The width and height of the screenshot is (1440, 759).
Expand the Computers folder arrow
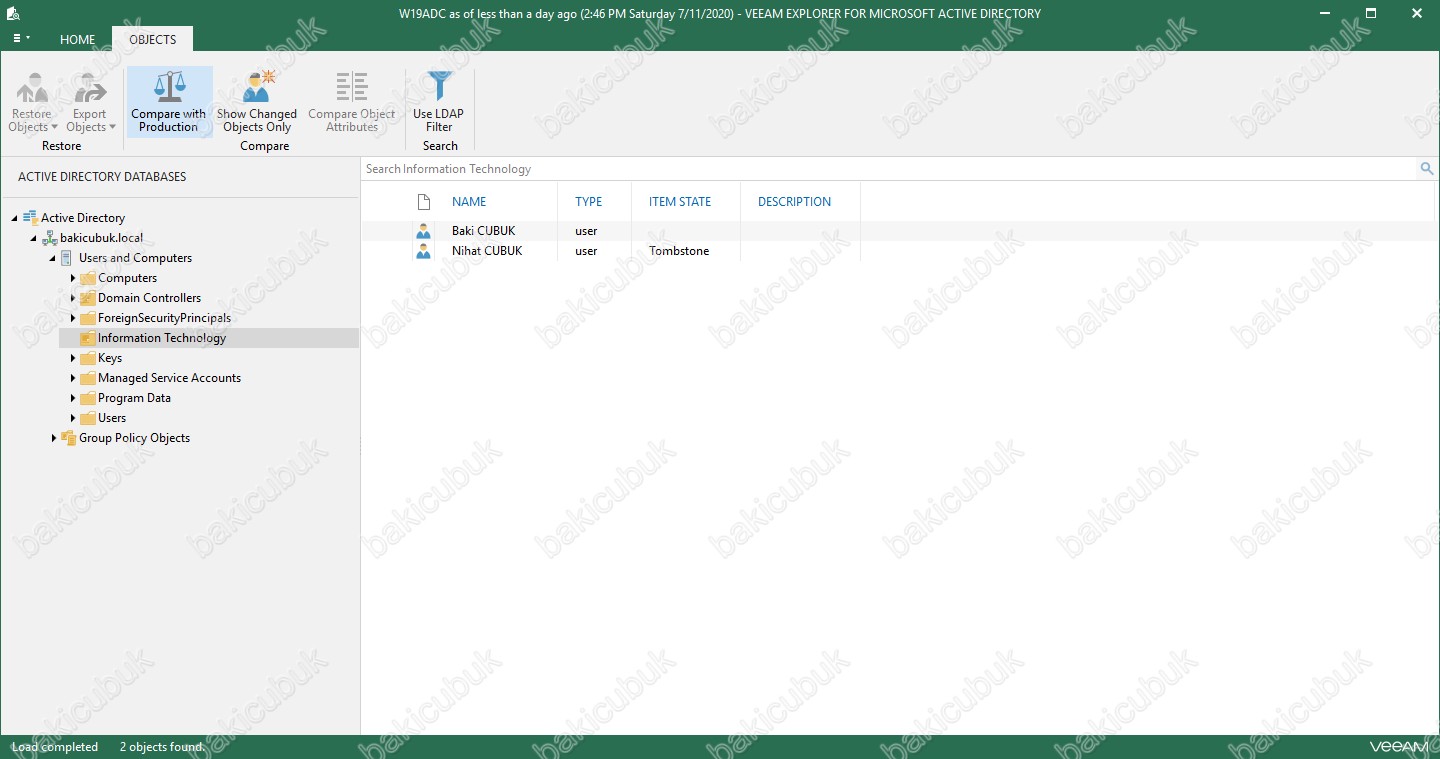pyautogui.click(x=72, y=278)
